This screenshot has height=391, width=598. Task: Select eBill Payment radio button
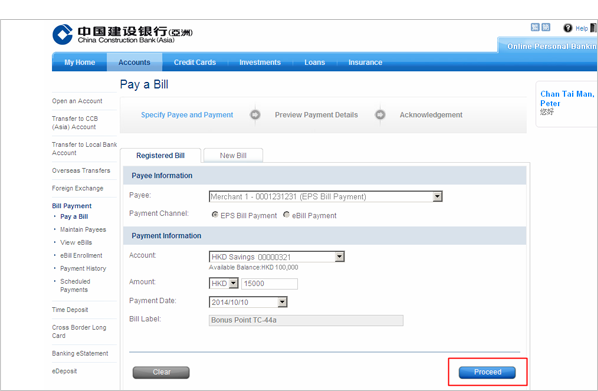tap(286, 215)
